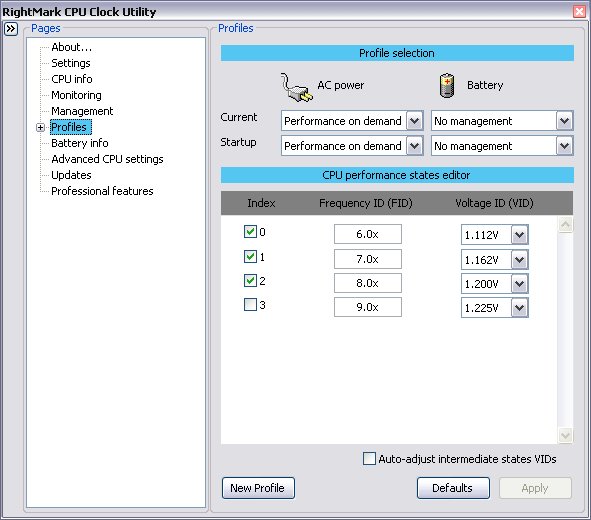Click the Battery icon
The height and width of the screenshot is (520, 591).
click(447, 86)
